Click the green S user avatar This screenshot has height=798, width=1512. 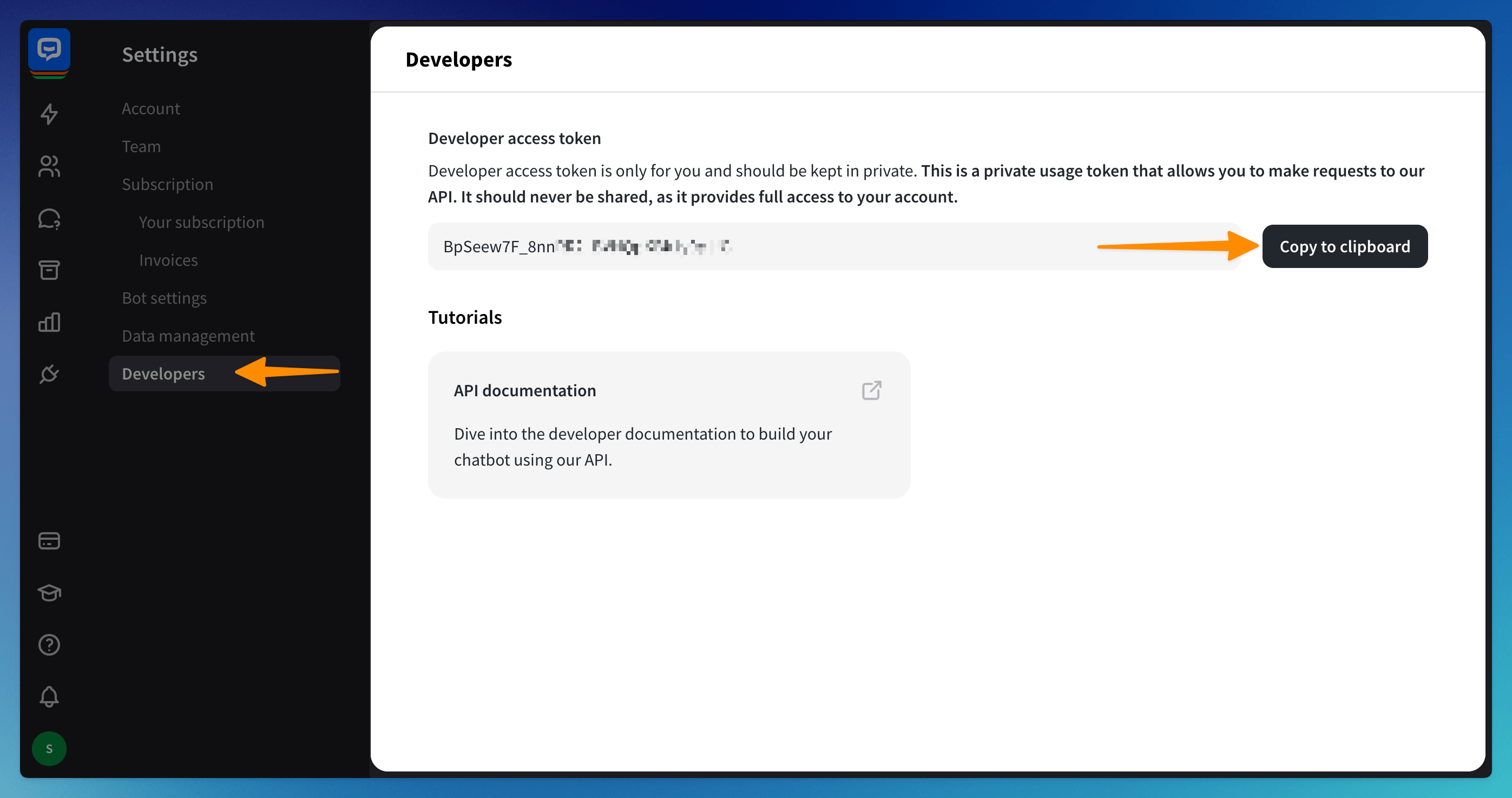[x=49, y=749]
